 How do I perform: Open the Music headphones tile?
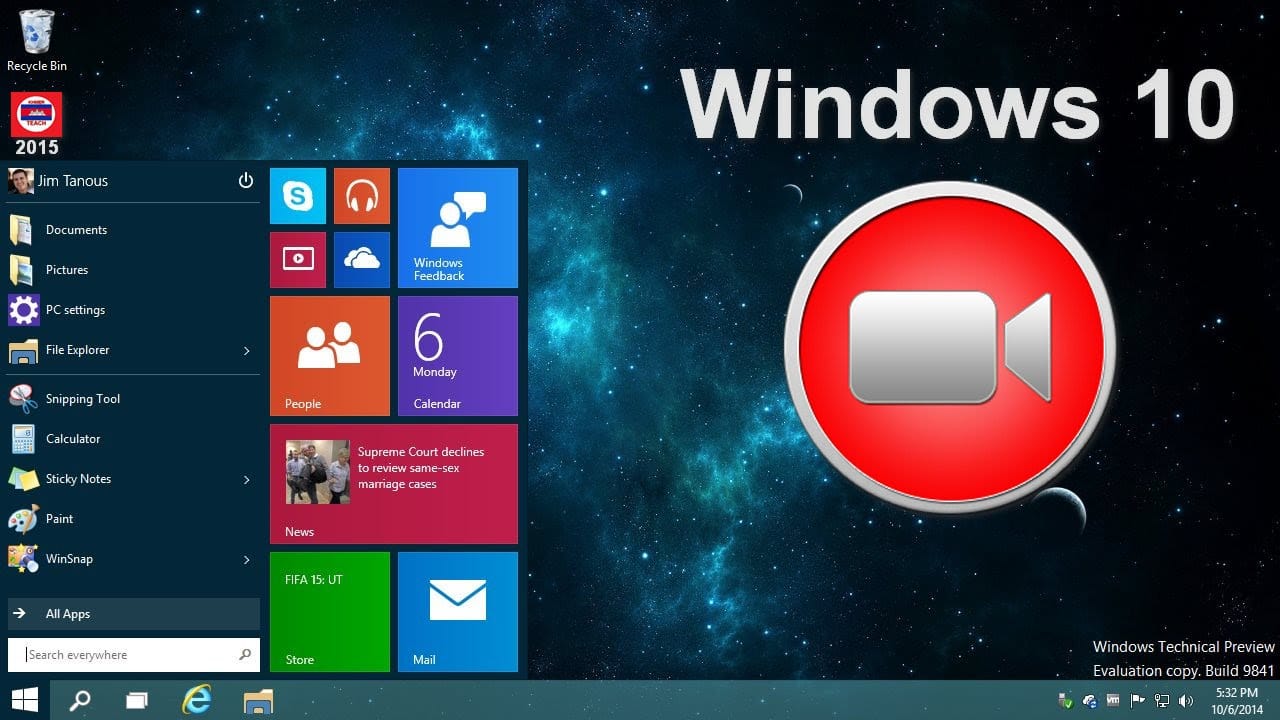362,196
